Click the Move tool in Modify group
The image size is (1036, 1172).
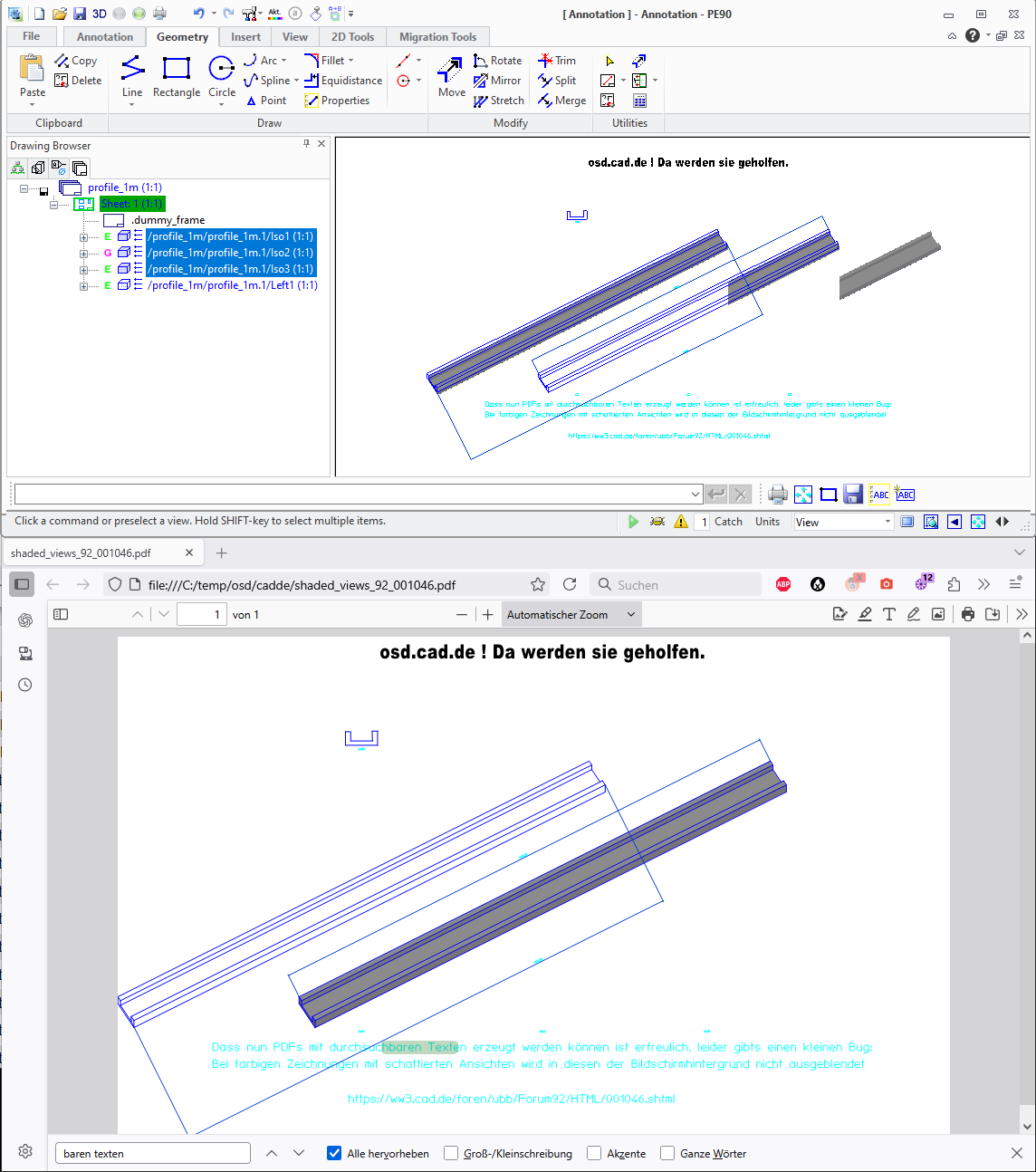(x=451, y=78)
